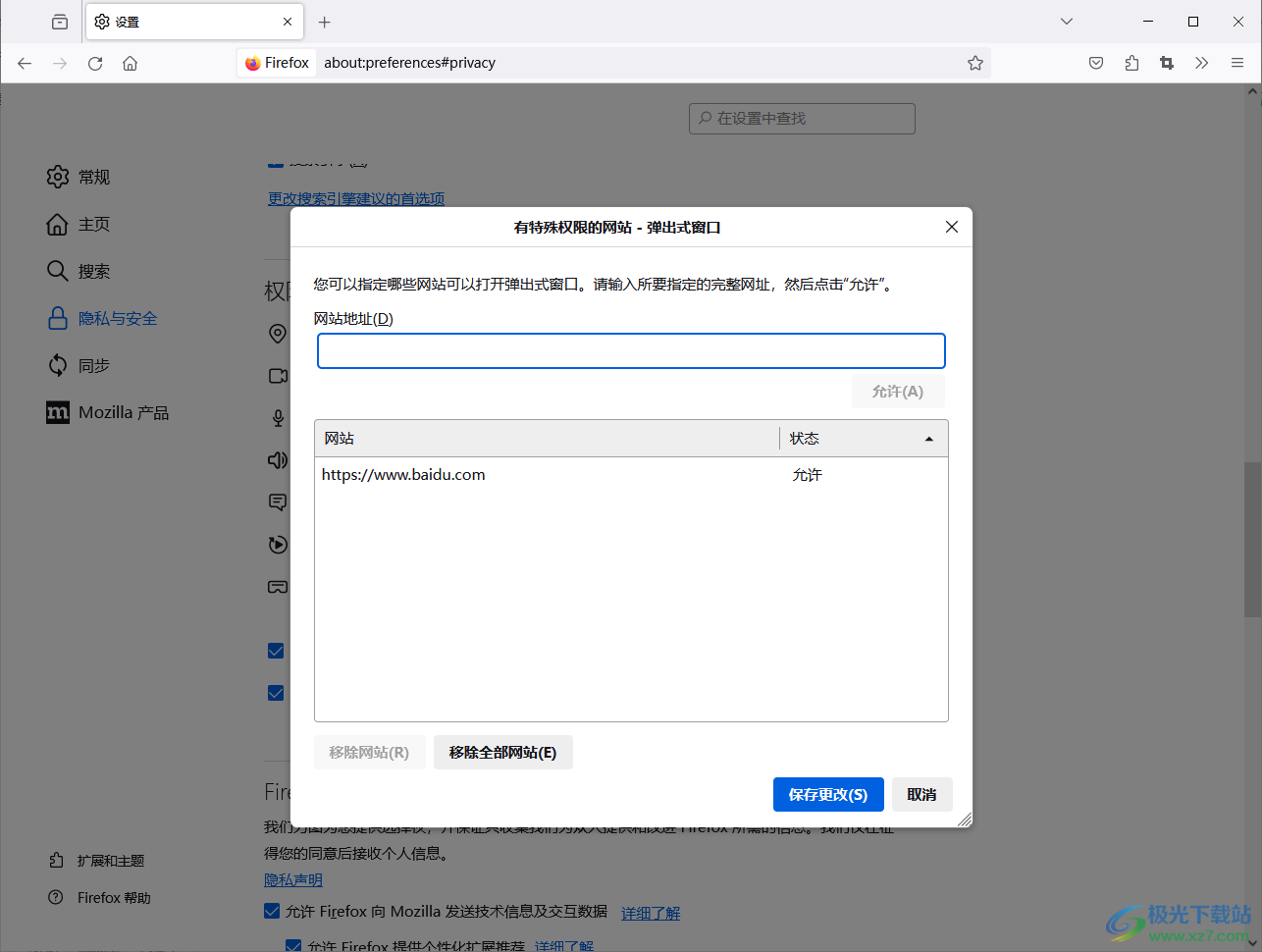This screenshot has height=952, width=1262.
Task: Click the location permission icon
Action: point(278,334)
